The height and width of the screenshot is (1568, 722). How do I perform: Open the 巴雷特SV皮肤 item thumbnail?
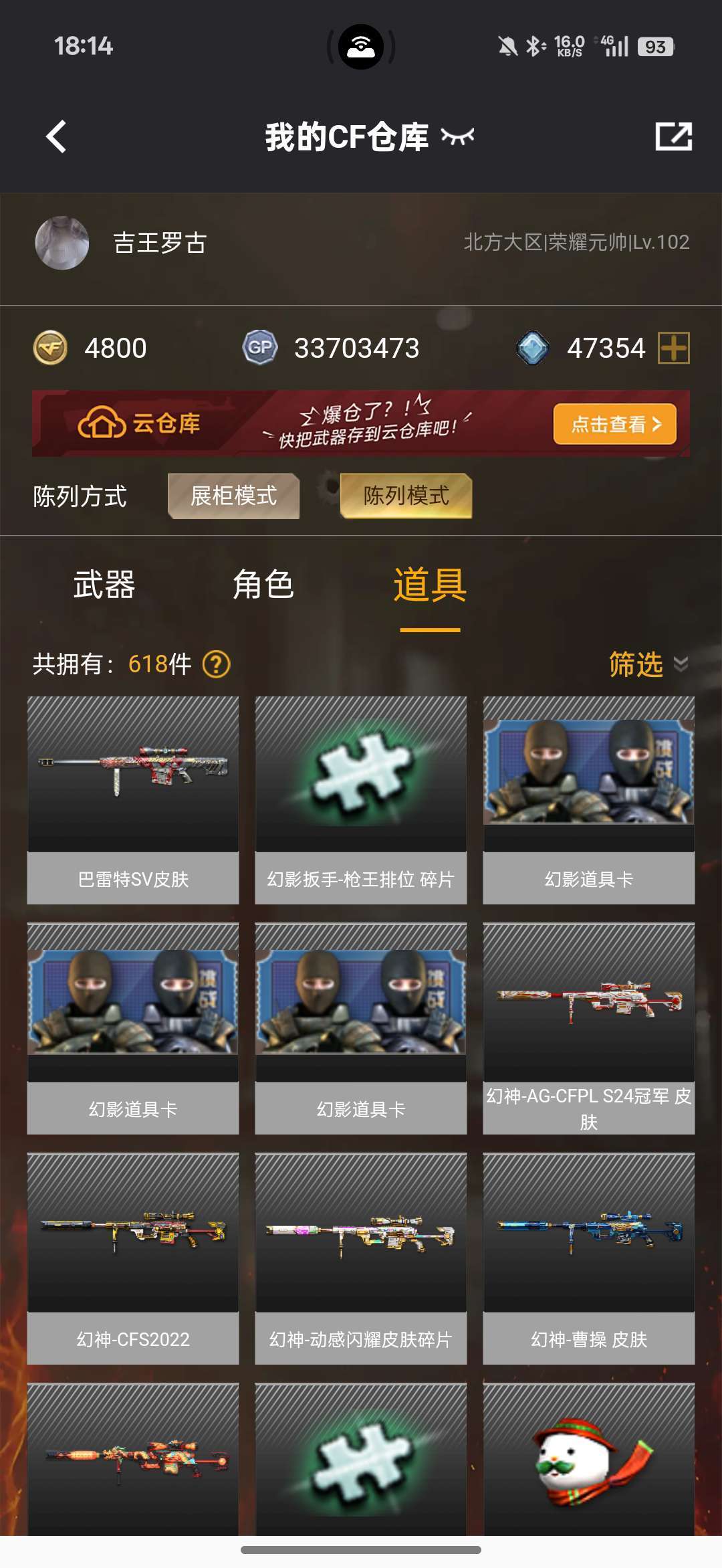click(x=133, y=774)
